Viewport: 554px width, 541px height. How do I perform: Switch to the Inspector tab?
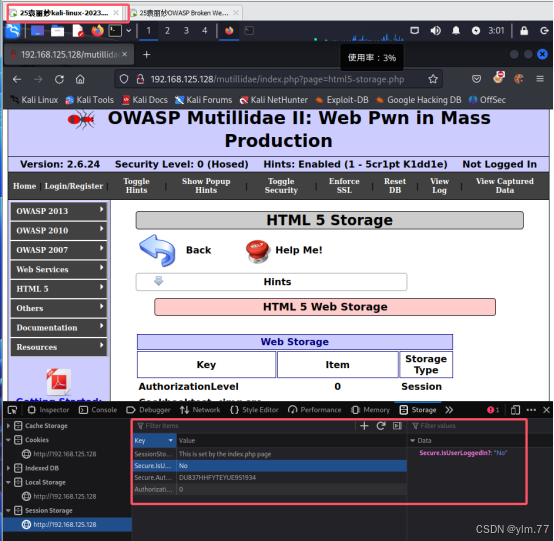[48, 410]
